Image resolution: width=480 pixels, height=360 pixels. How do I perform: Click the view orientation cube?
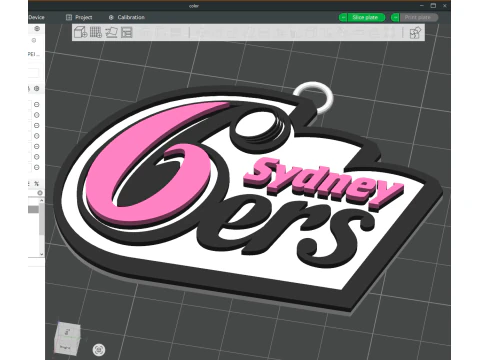coord(67,338)
